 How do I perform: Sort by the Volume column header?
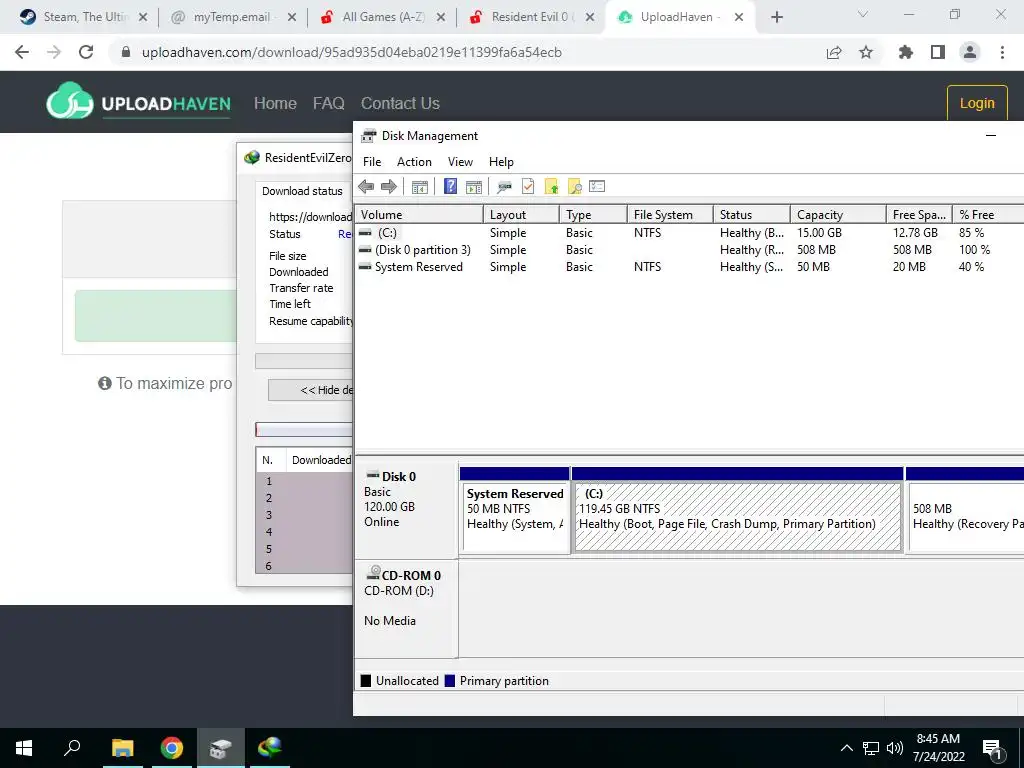pyautogui.click(x=419, y=215)
